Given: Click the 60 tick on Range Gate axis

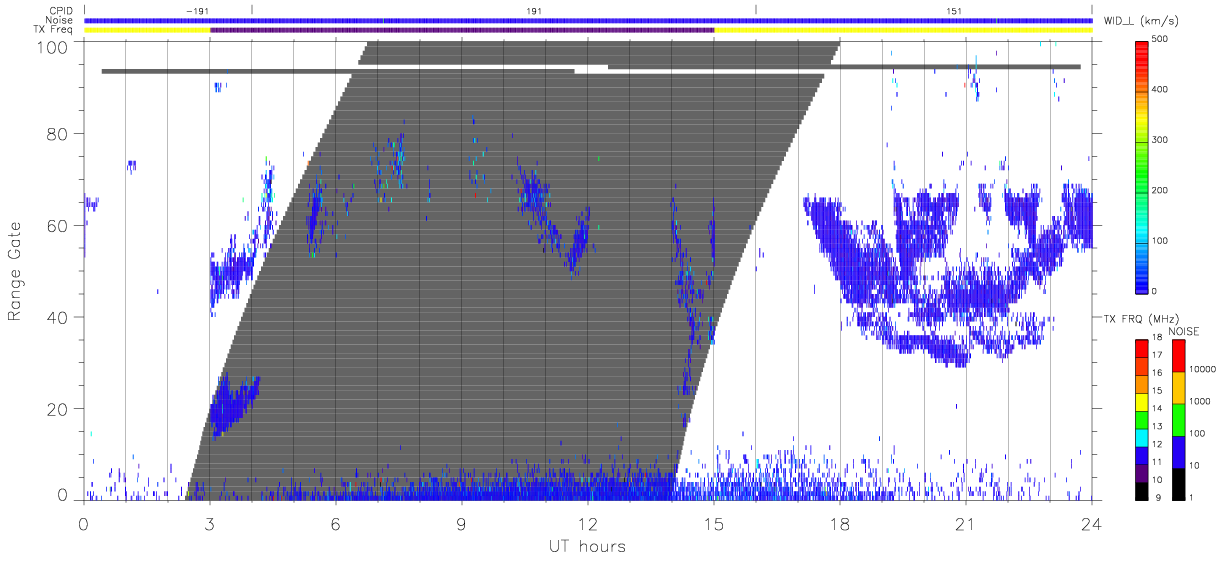Looking at the screenshot, I should tap(58, 225).
